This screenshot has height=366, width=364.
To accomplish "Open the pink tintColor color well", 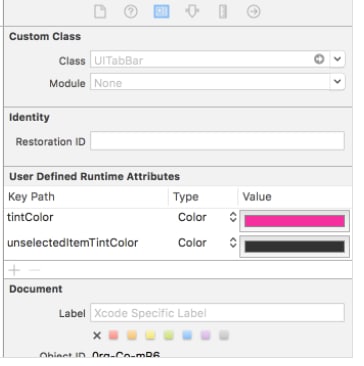I will point(294,221).
